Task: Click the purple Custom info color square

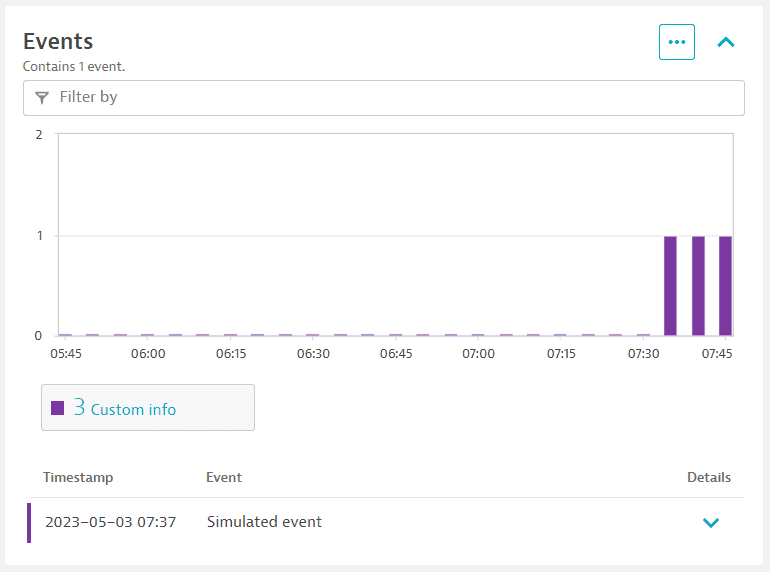Action: [58, 408]
